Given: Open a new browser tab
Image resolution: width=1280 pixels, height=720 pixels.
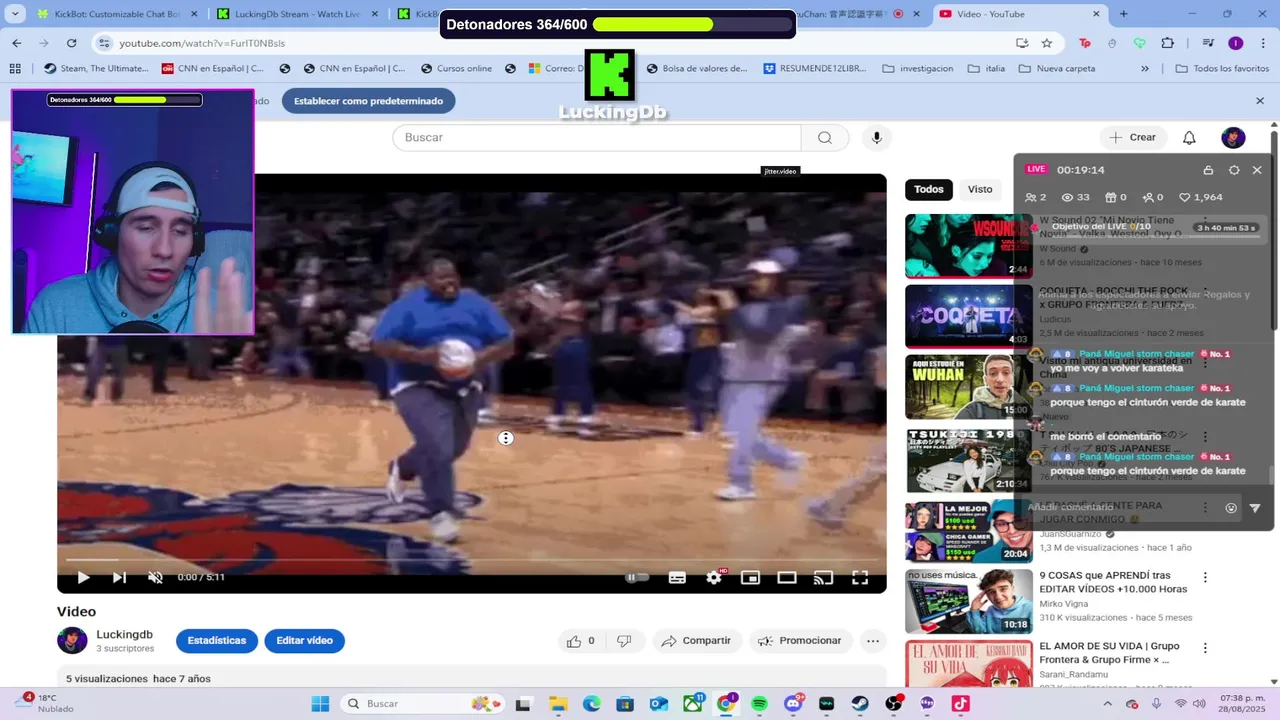Looking at the screenshot, I should (x=1123, y=14).
